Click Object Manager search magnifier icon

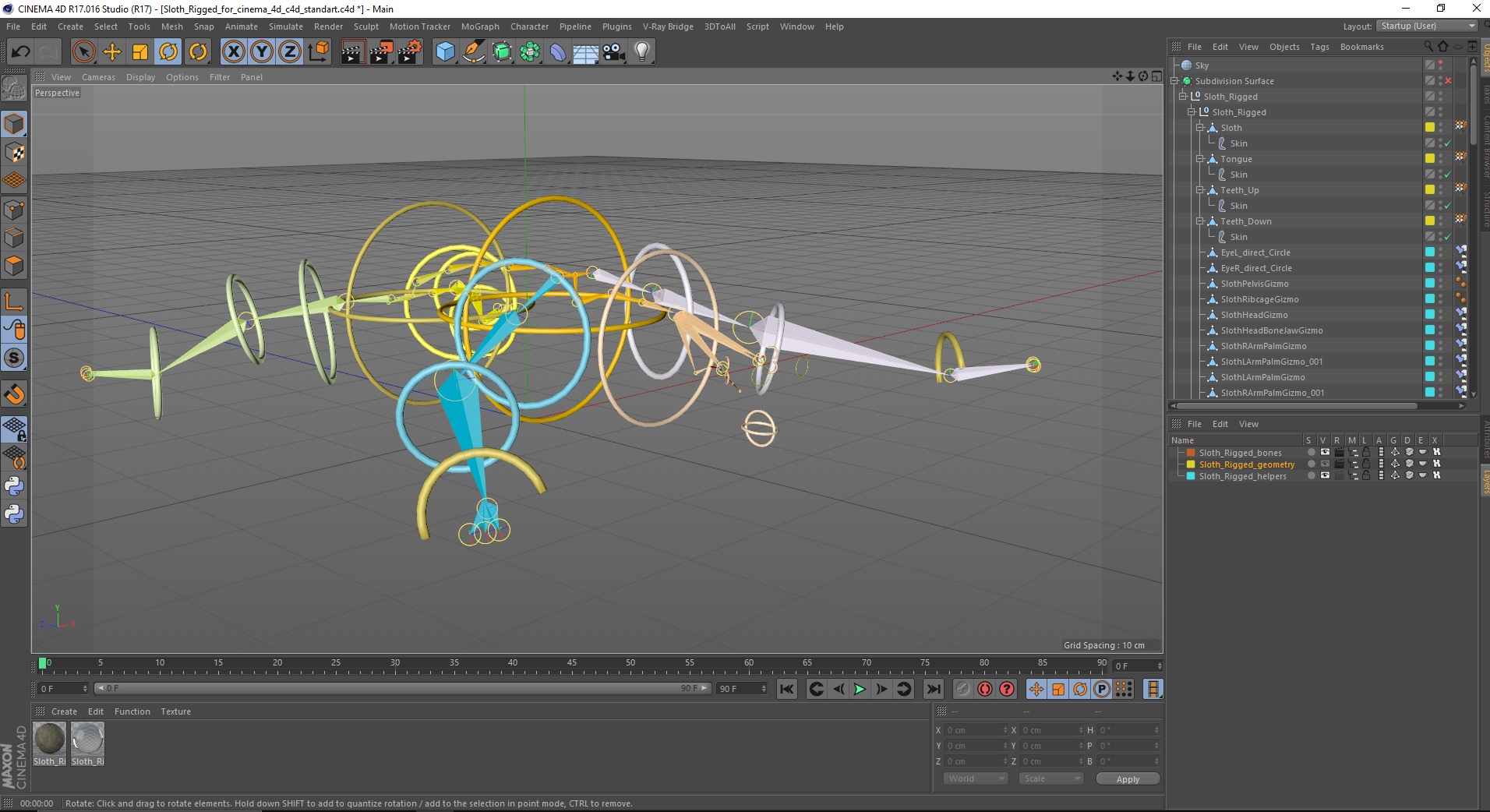1428,47
